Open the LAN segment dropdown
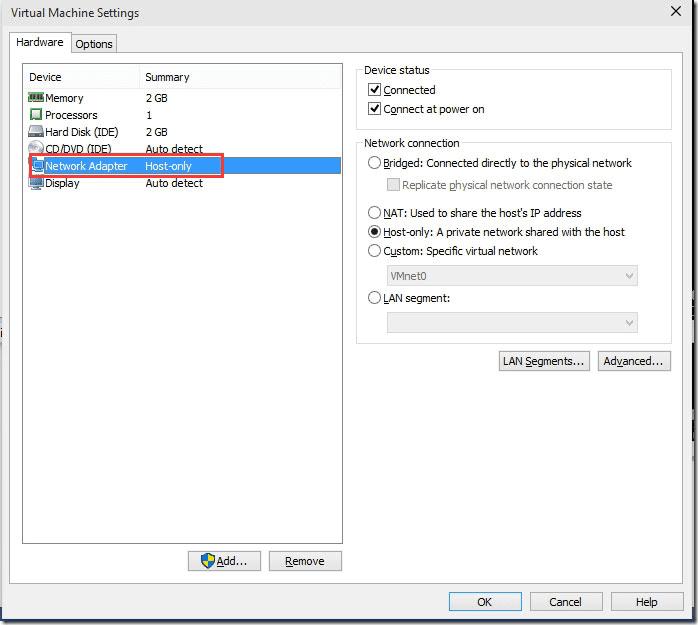 click(512, 323)
